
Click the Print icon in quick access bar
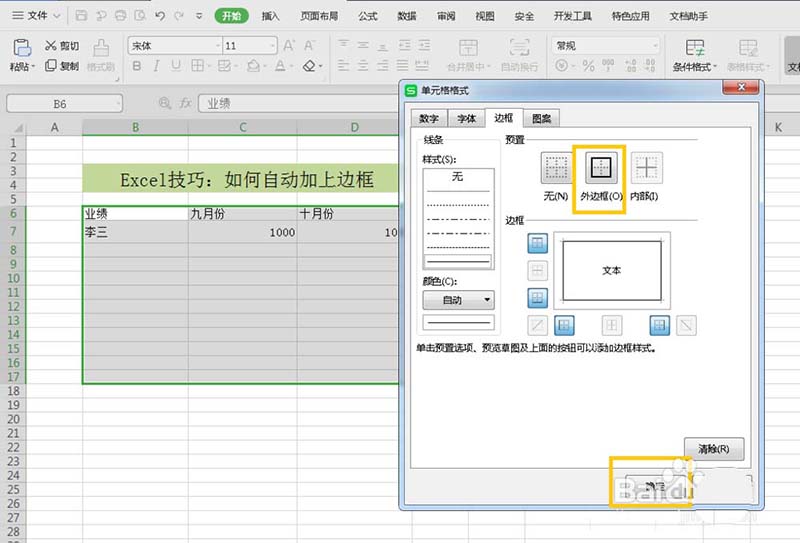(120, 16)
